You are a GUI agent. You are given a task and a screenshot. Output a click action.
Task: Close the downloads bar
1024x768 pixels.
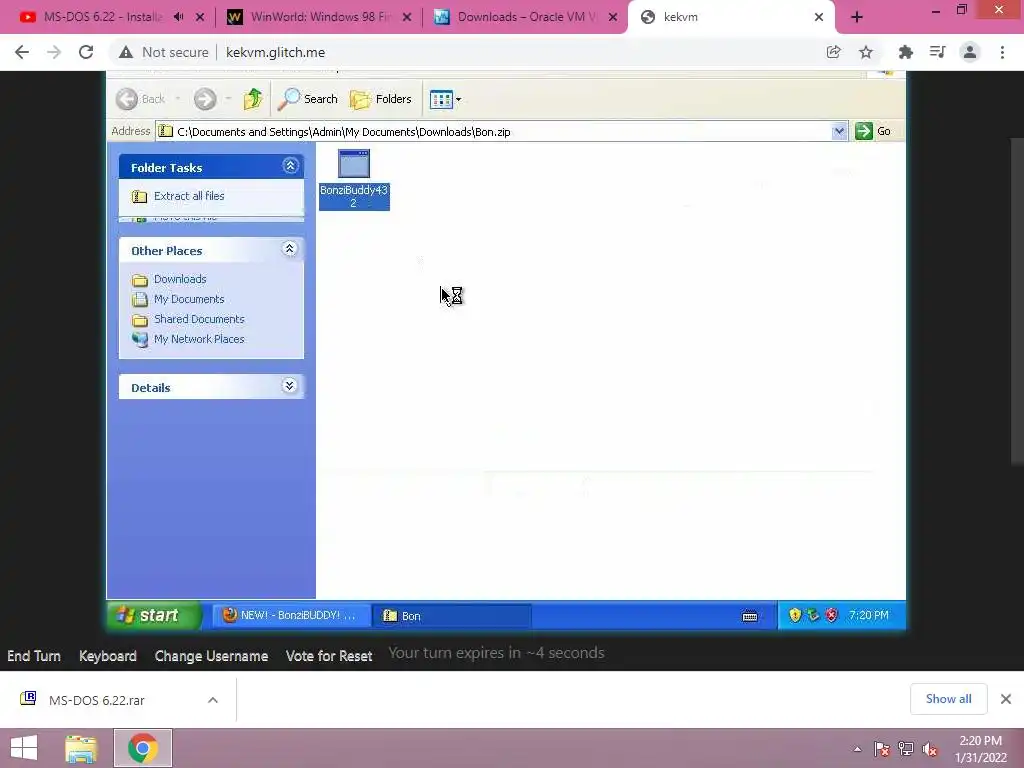click(x=1006, y=699)
